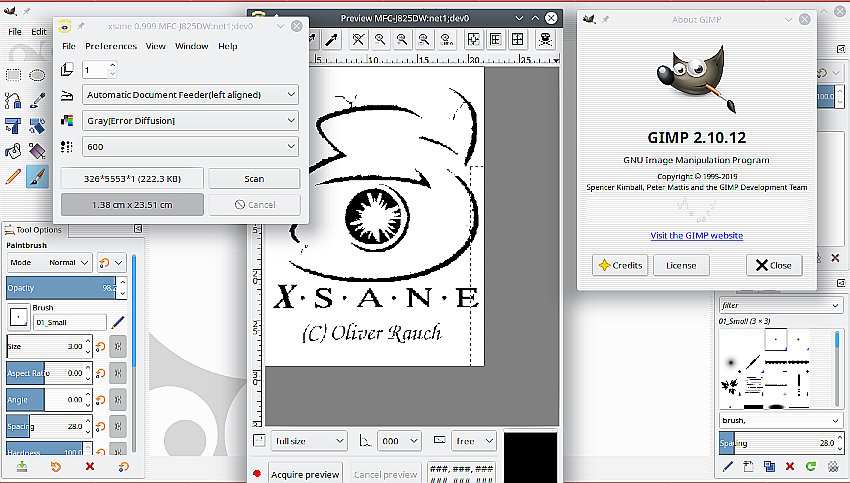Link Angle to brush native toggle
Image resolution: width=850 pixels, height=483 pixels.
pyautogui.click(x=118, y=400)
